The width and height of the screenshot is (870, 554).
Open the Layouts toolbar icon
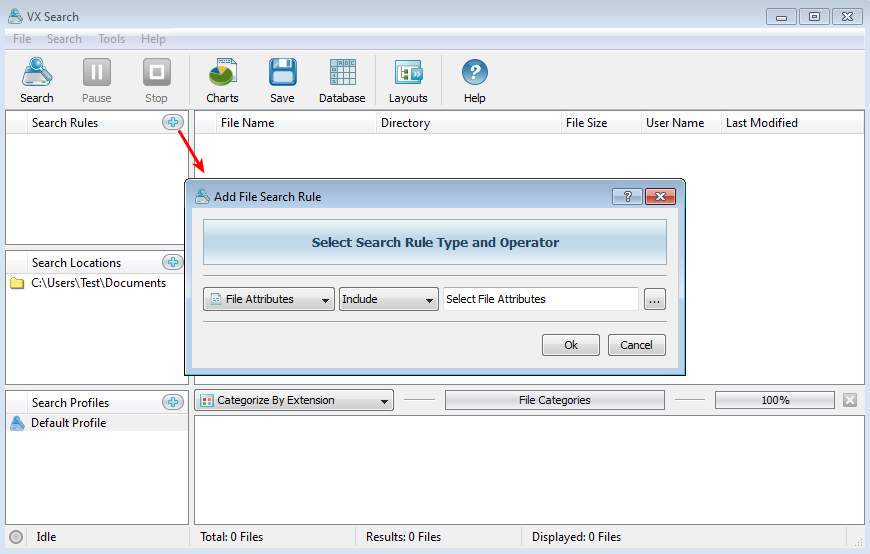point(408,72)
